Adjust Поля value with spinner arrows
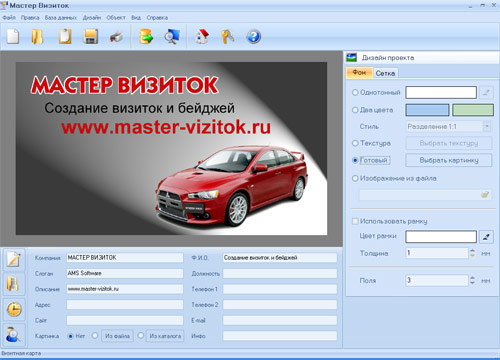The height and width of the screenshot is (360, 500). point(472,280)
